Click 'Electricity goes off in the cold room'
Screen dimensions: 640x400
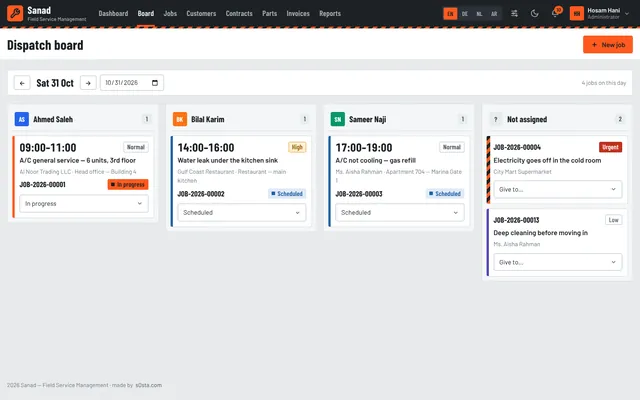[x=547, y=160]
